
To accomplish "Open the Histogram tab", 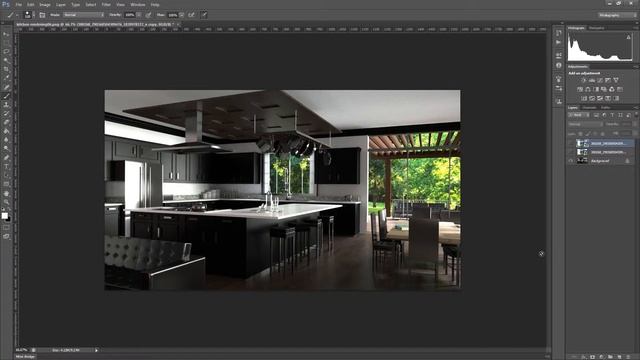I will [x=576, y=28].
